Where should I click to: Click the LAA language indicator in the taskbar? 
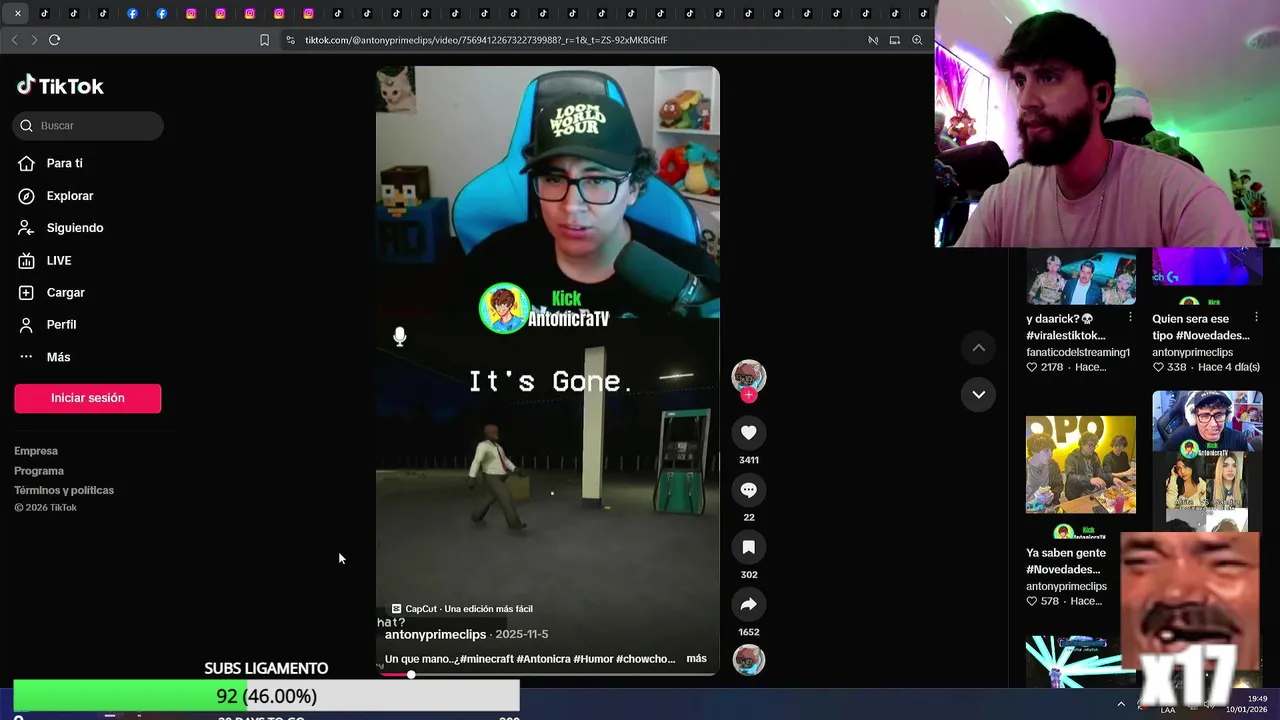pos(1168,709)
